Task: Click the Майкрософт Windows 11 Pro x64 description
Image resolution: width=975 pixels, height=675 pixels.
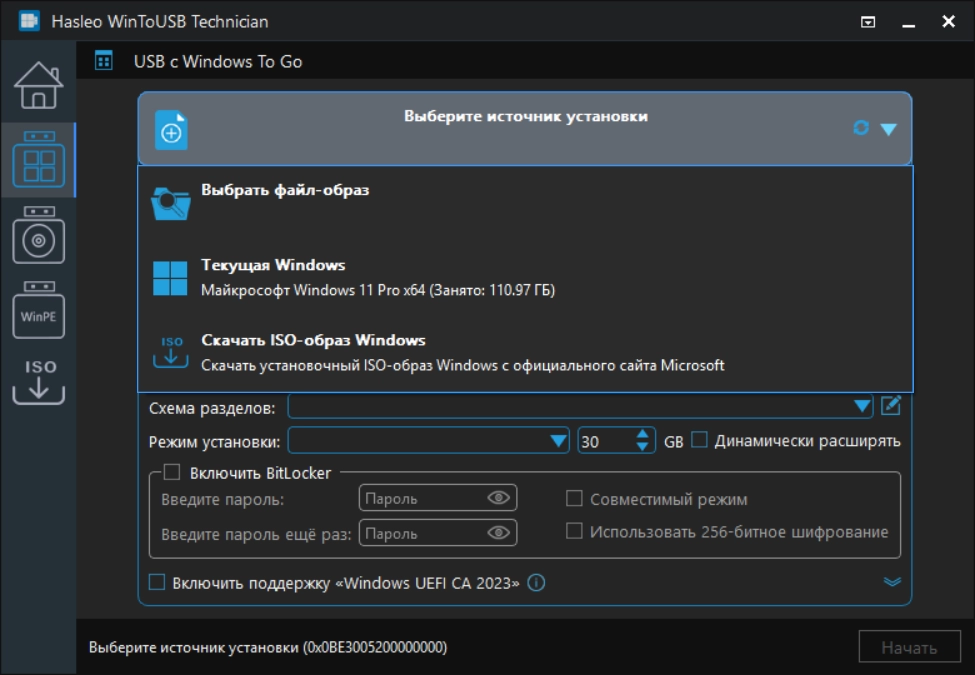Action: (x=378, y=290)
